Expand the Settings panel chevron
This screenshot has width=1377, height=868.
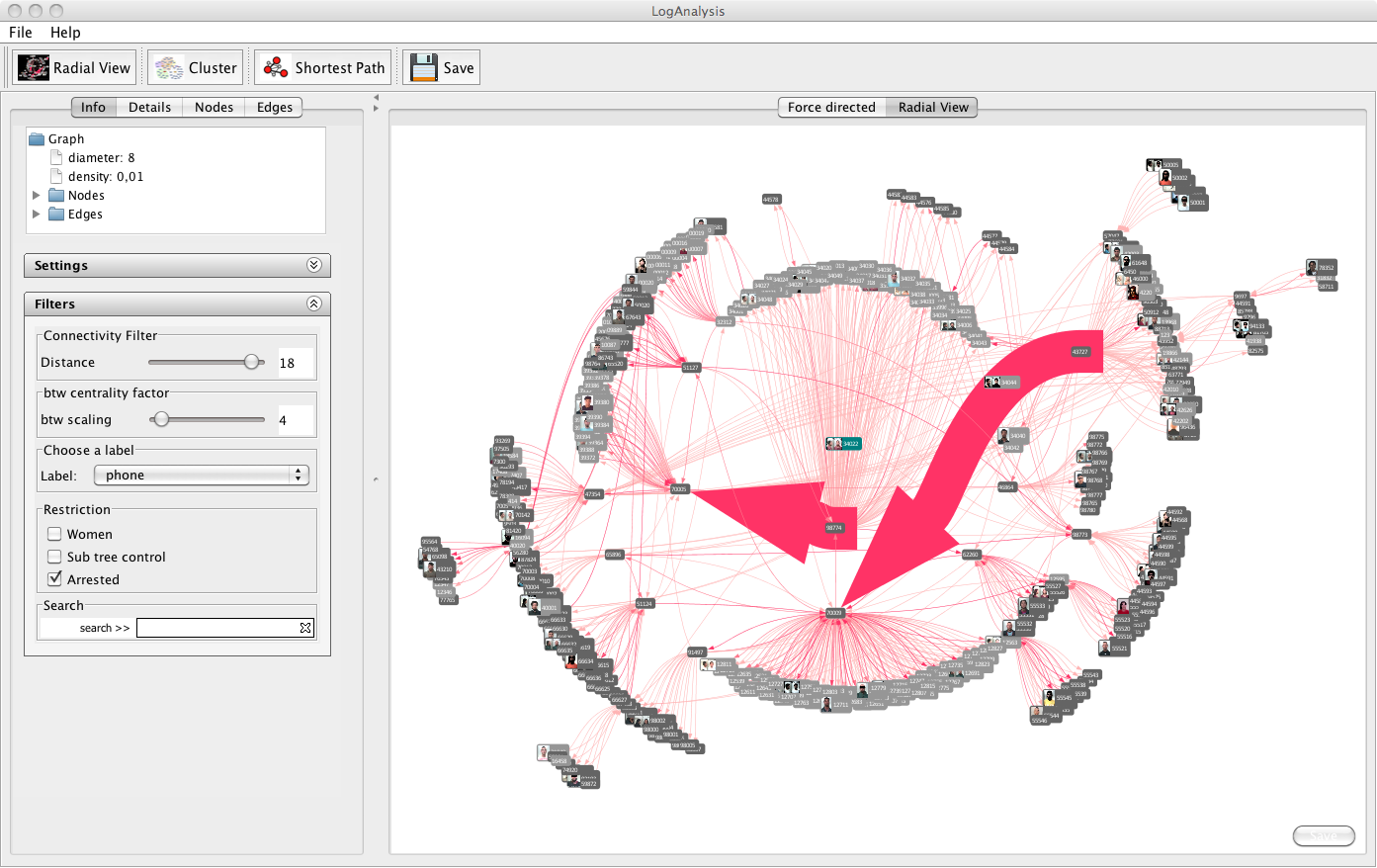point(314,265)
